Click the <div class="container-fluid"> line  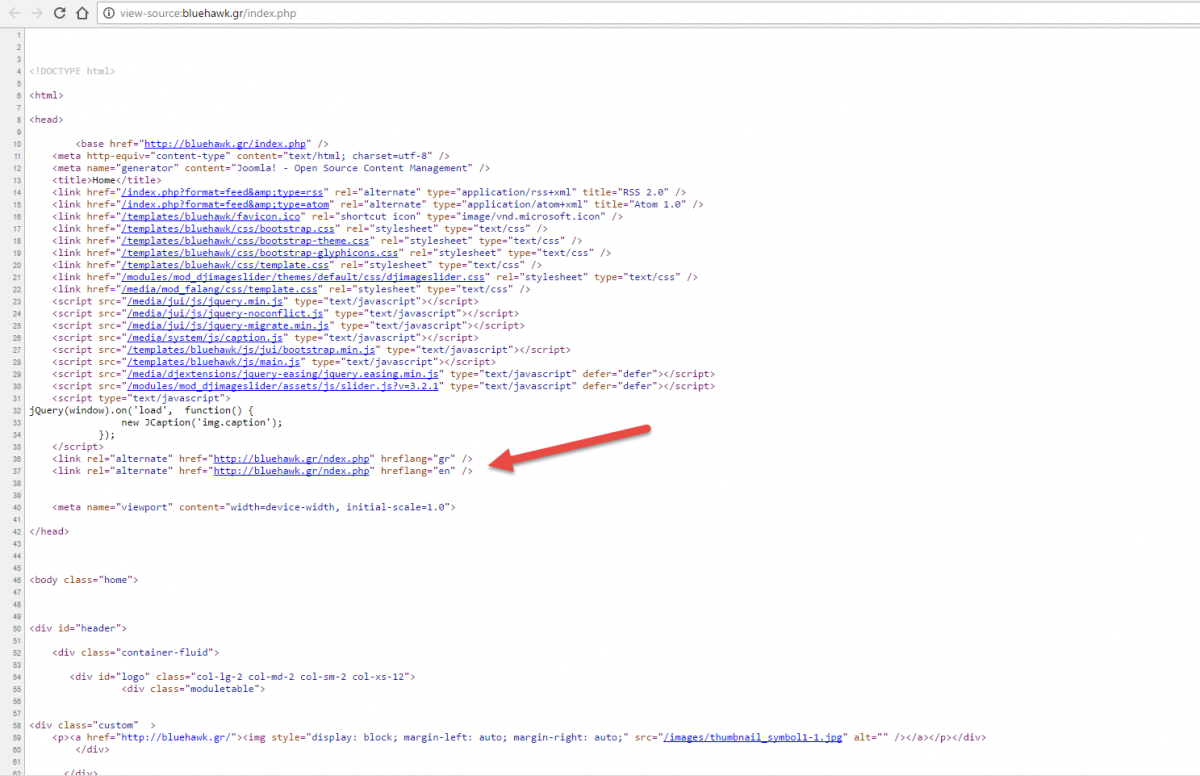(137, 651)
